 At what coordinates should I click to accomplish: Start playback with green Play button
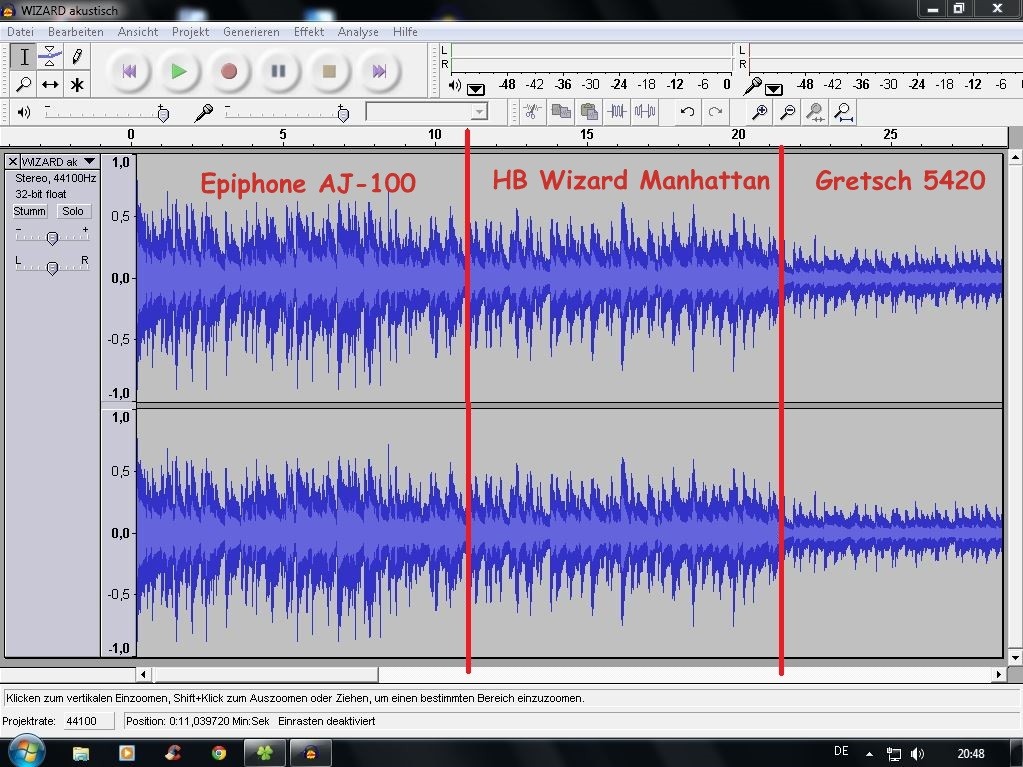179,71
